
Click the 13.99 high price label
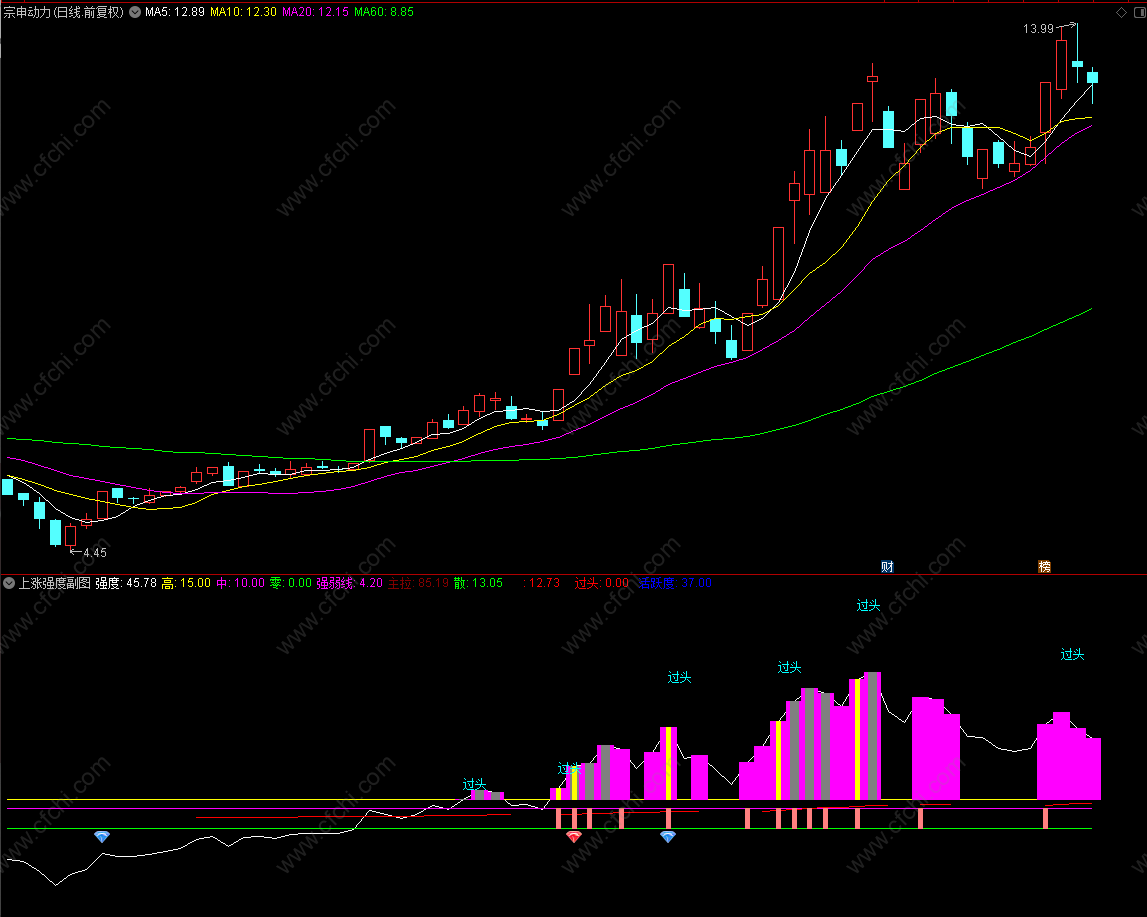(x=1038, y=29)
